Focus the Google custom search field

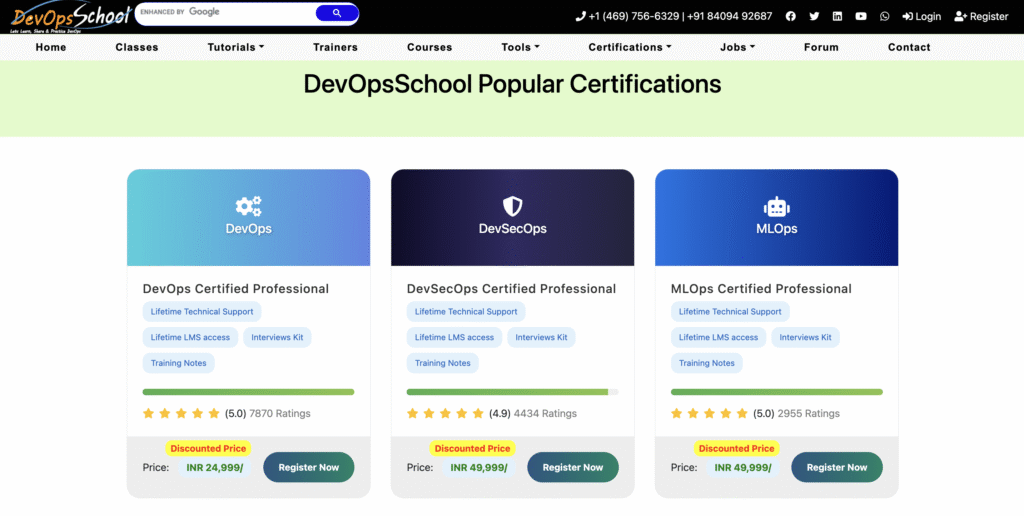pos(225,12)
